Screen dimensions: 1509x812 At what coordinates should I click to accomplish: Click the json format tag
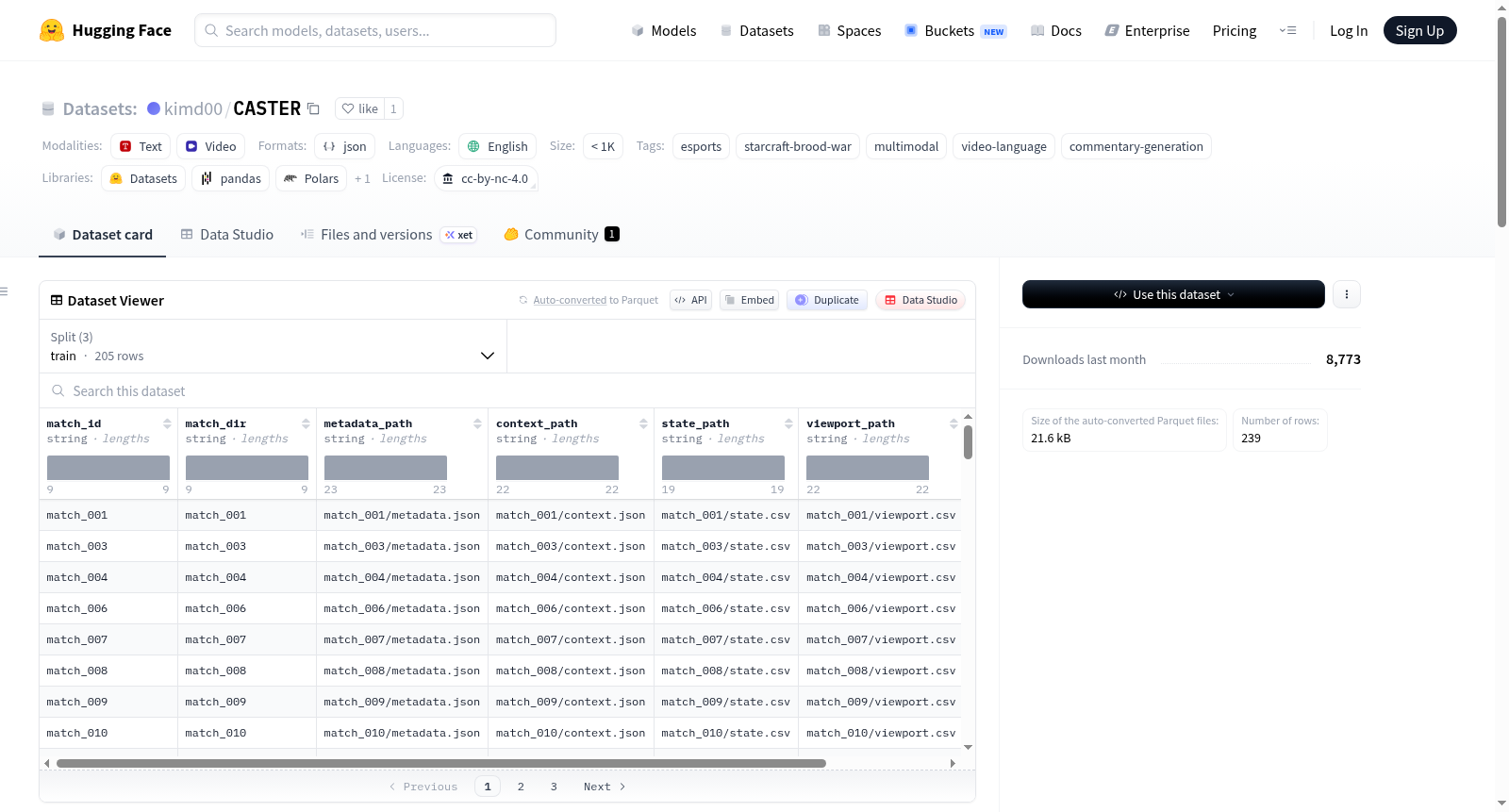pos(345,146)
